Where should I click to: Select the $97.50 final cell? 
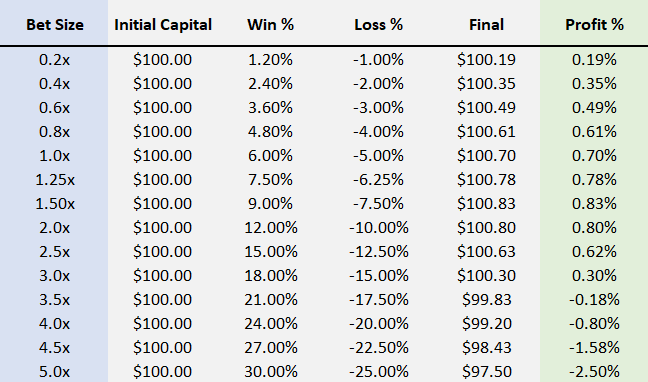[x=486, y=372]
